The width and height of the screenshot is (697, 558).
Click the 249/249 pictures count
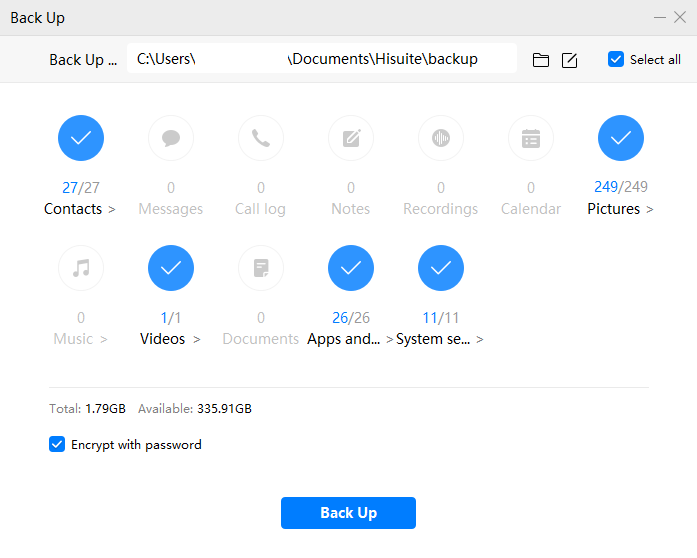tap(621, 187)
